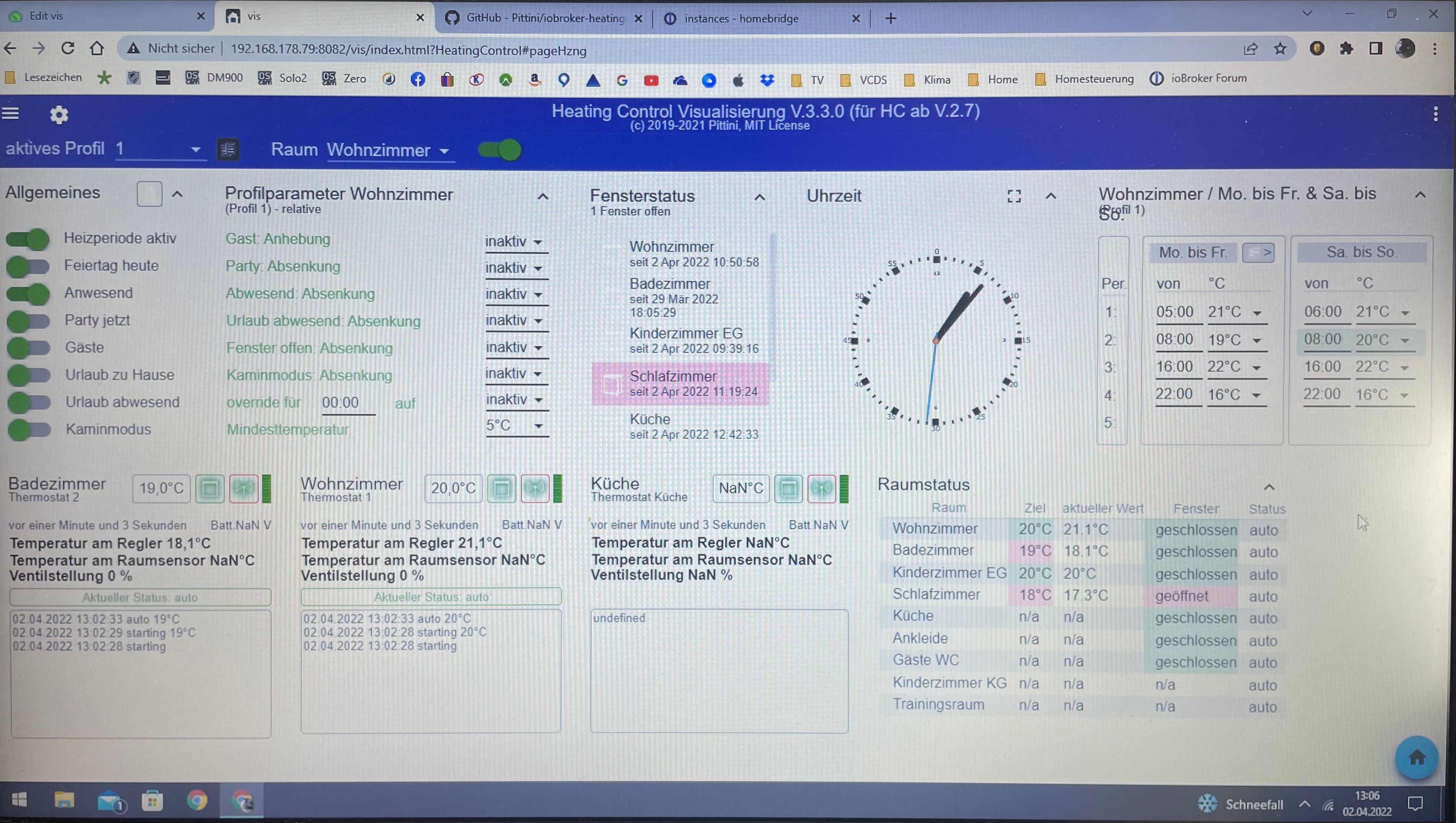Image resolution: width=1456 pixels, height=823 pixels.
Task: Open the hamburger menu icon
Action: (11, 114)
